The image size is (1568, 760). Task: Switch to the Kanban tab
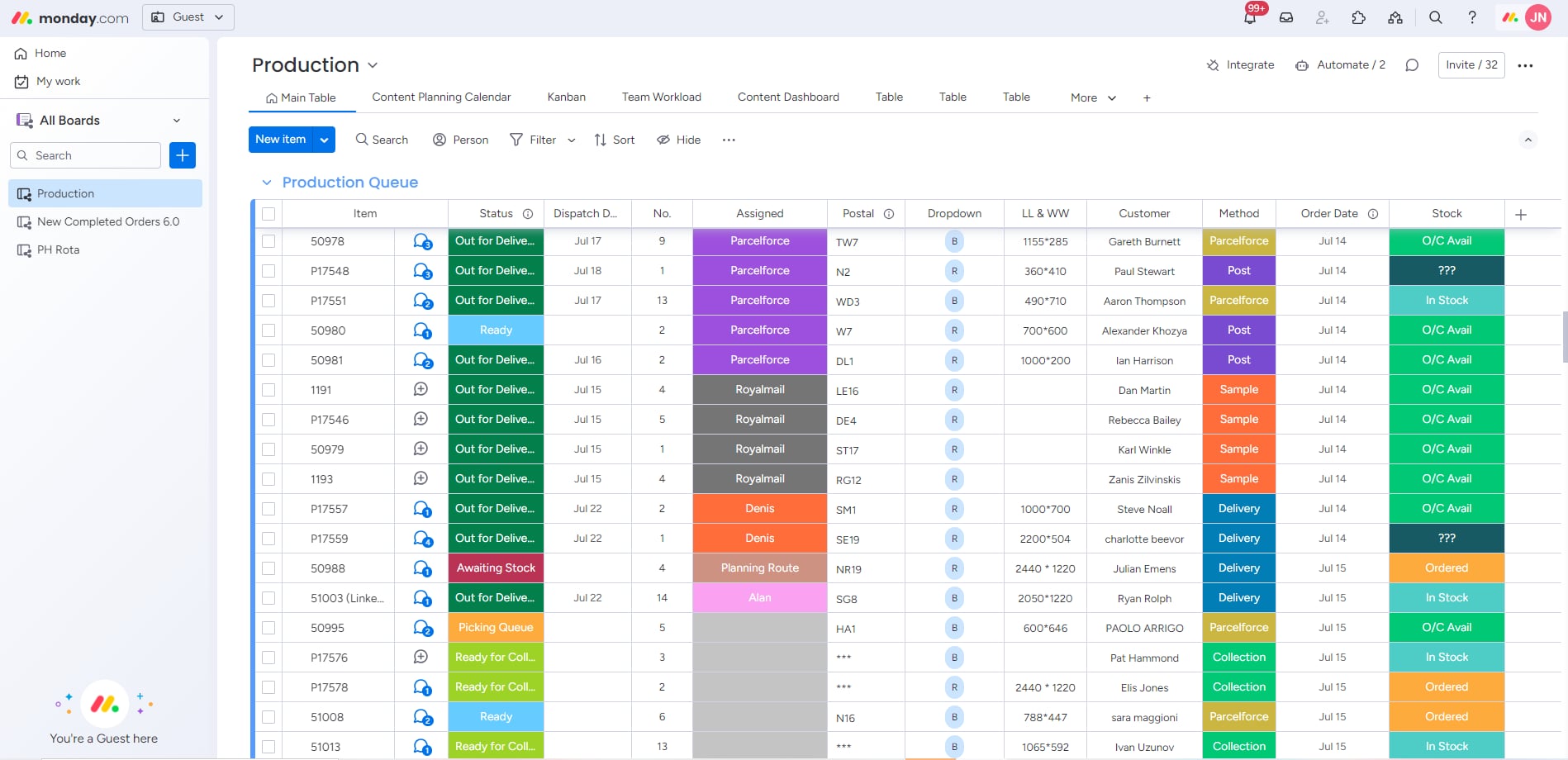[566, 97]
